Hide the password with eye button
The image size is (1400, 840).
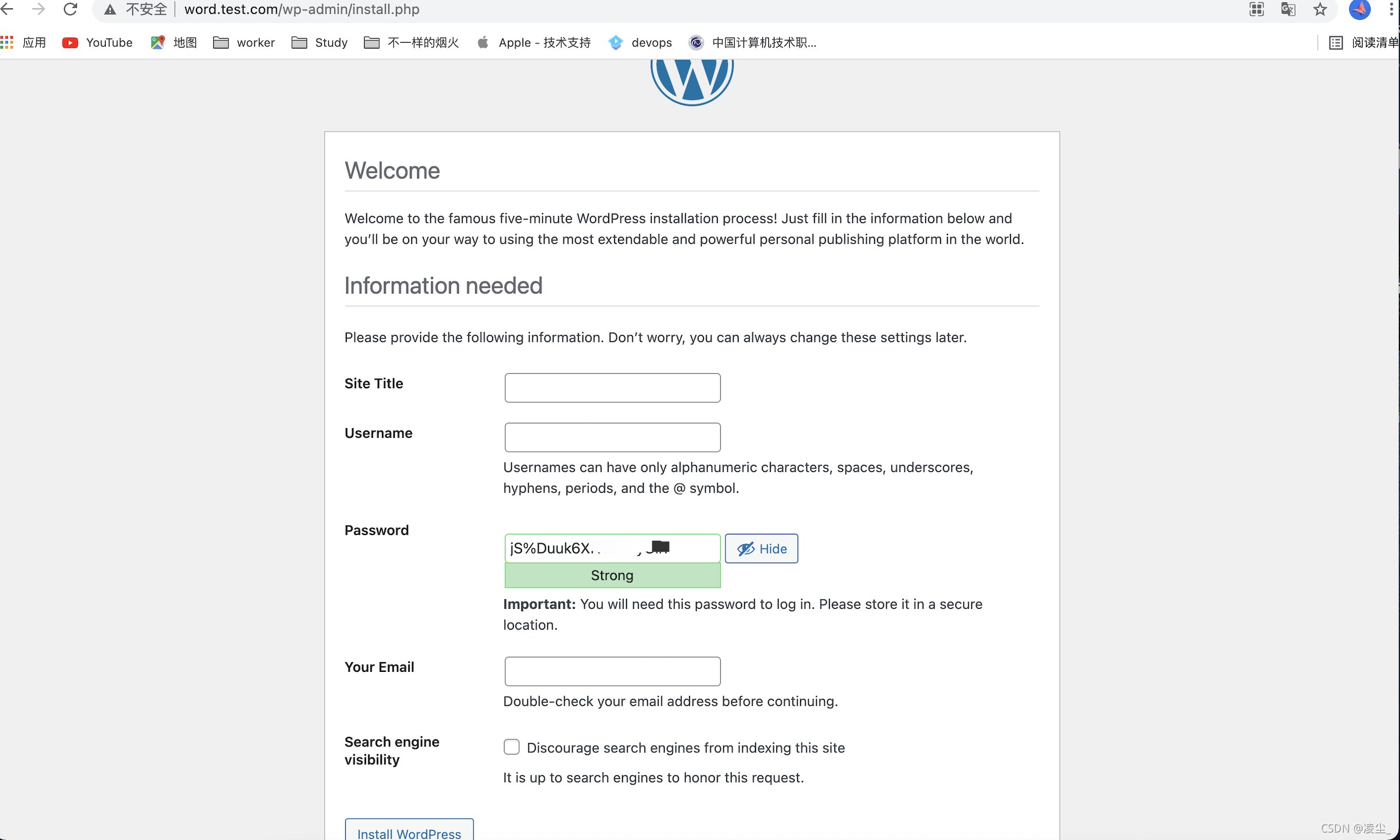[x=761, y=548]
